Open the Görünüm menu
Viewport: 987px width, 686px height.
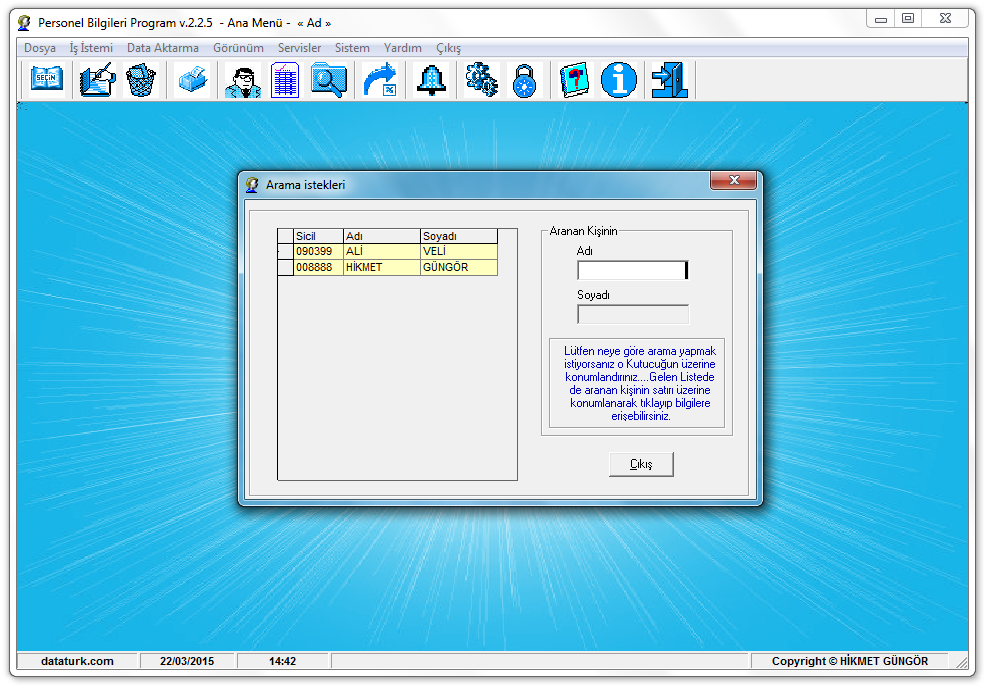coord(238,48)
